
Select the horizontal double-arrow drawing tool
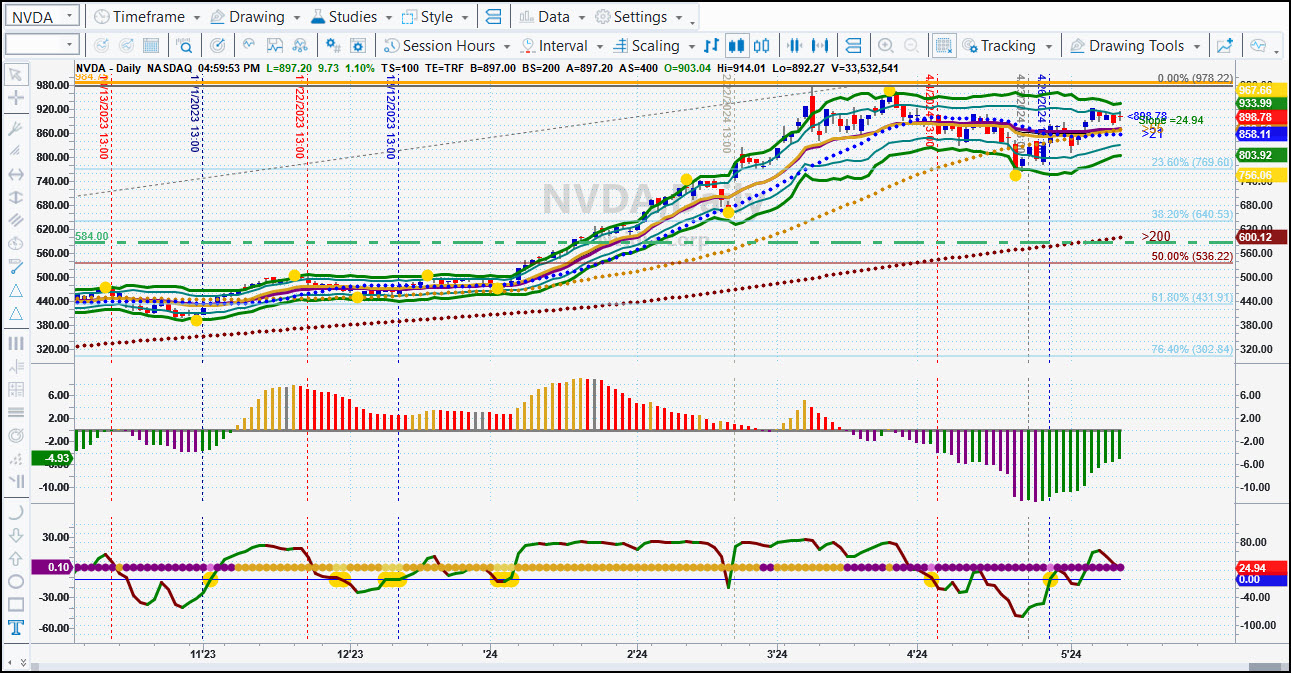16,174
